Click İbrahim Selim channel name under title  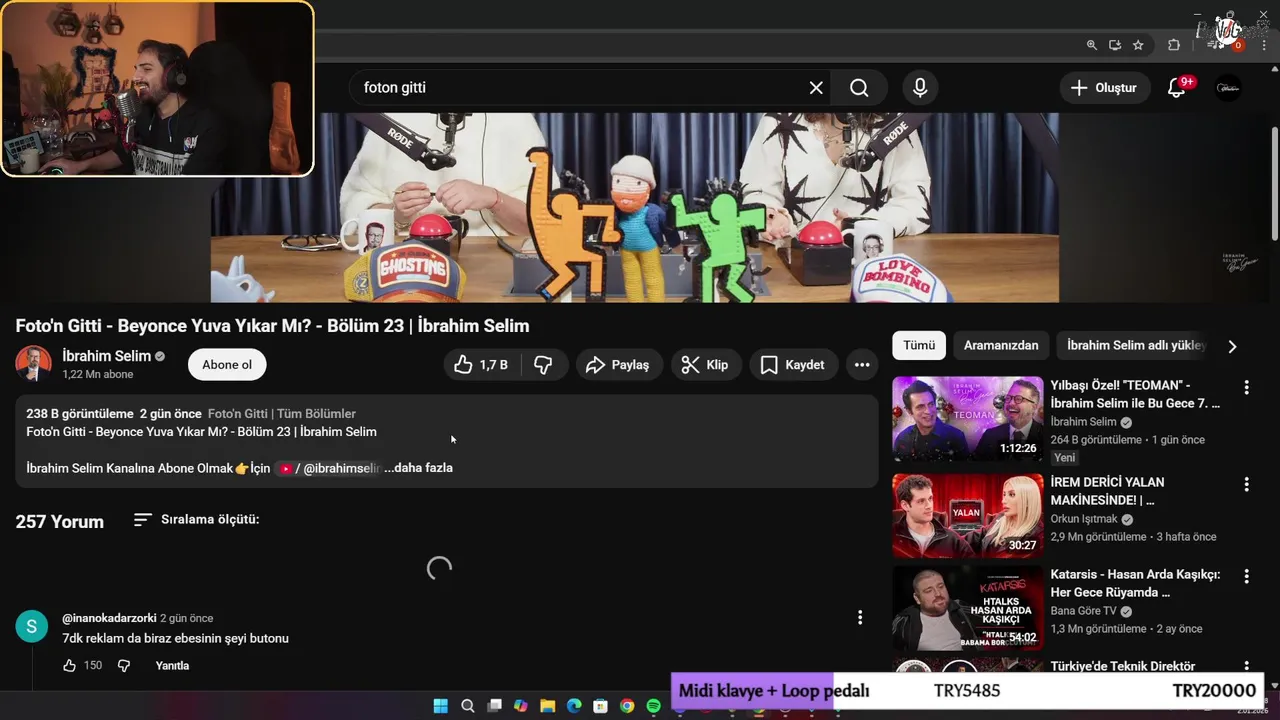[107, 356]
